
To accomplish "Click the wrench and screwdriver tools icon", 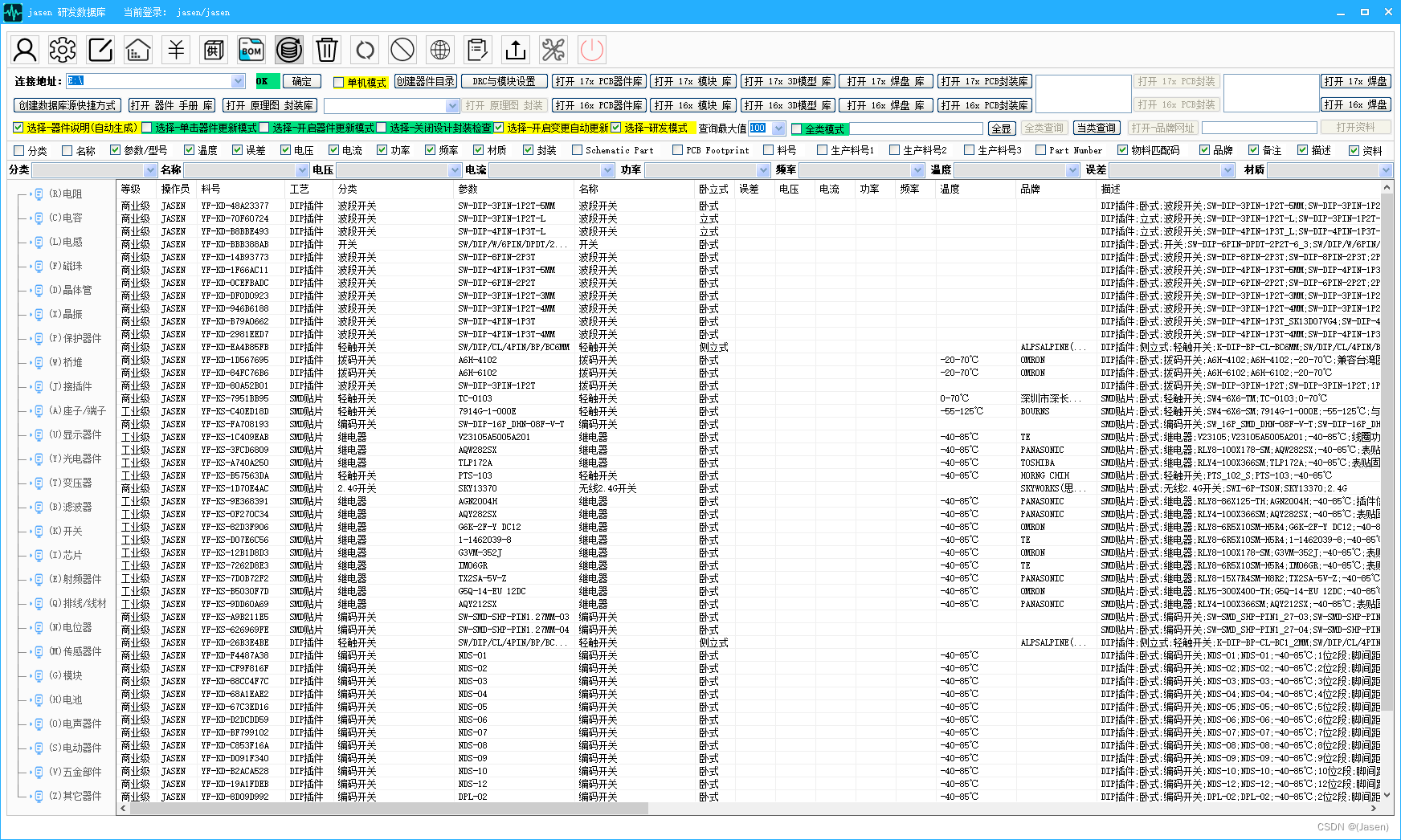I will pos(553,50).
